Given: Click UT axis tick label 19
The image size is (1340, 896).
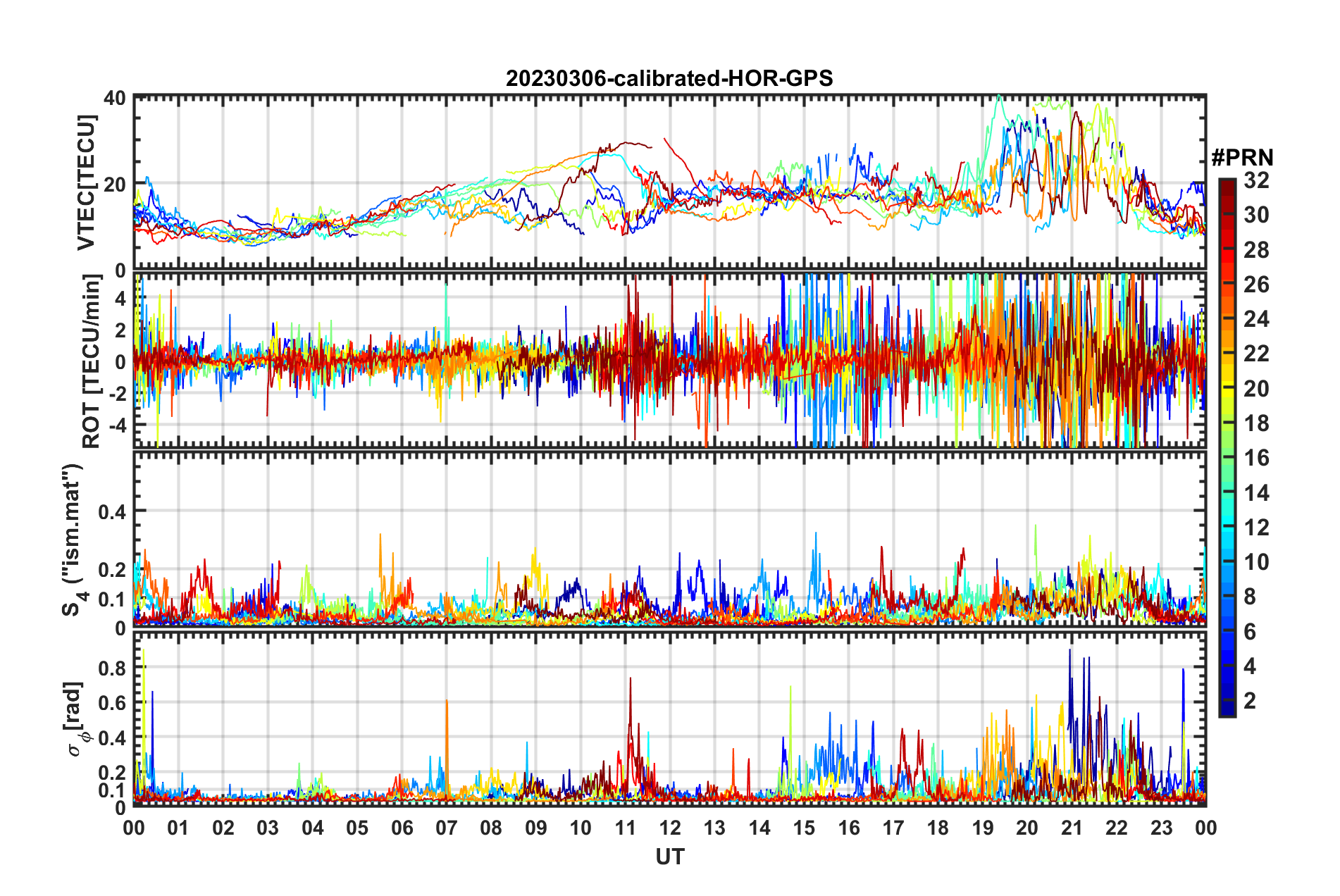Looking at the screenshot, I should pos(983,828).
